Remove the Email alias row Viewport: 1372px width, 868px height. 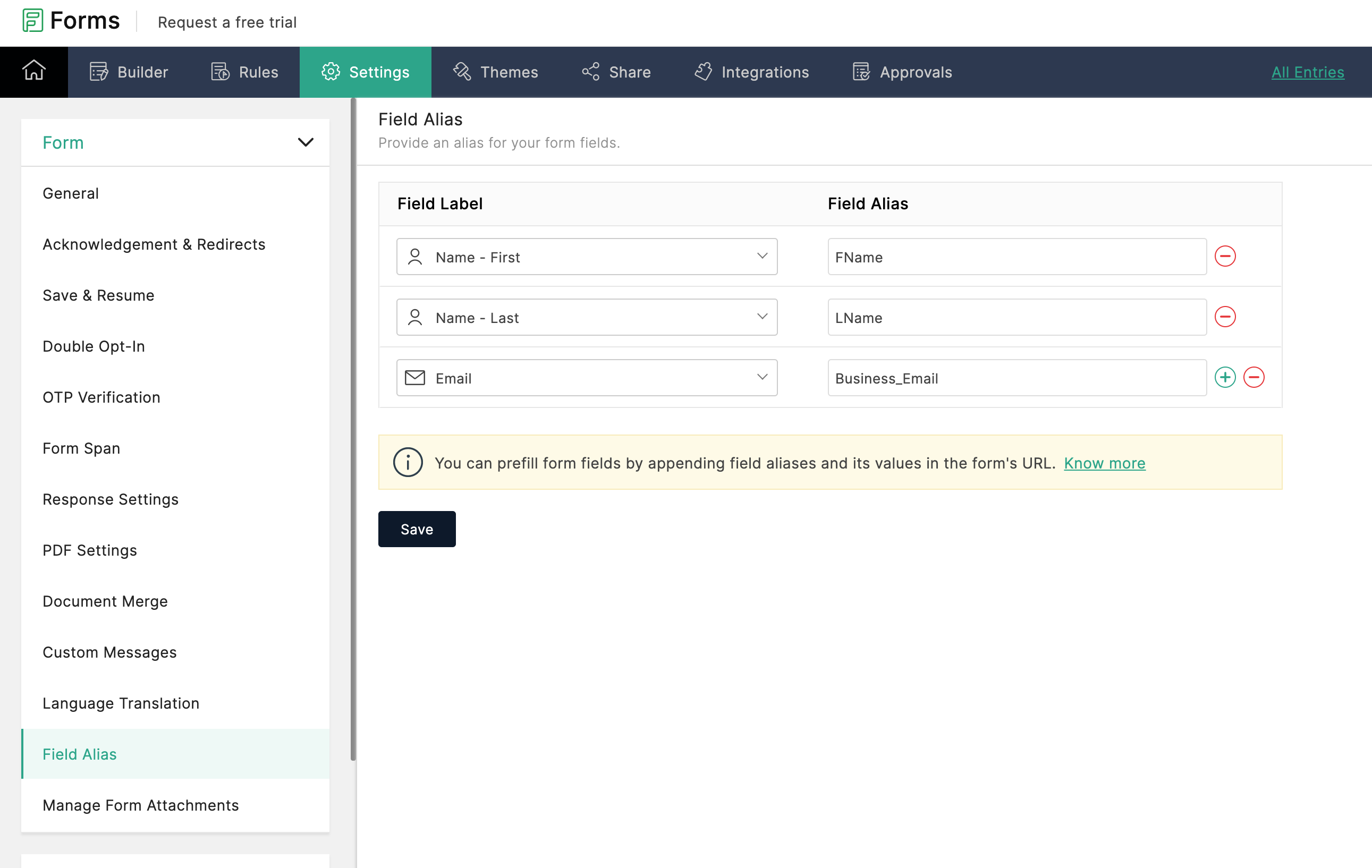1254,377
